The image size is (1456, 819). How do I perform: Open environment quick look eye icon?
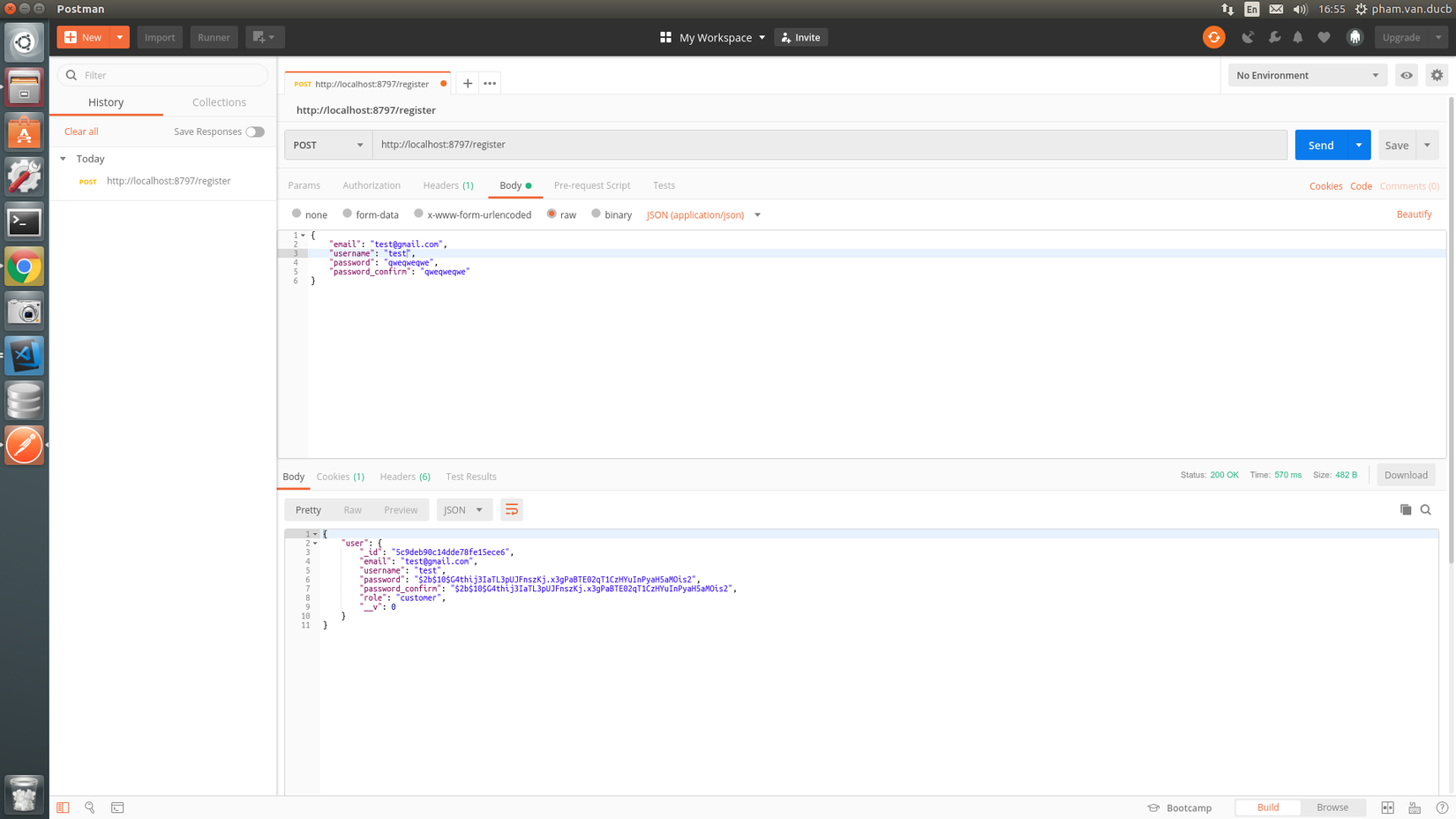pos(1407,75)
